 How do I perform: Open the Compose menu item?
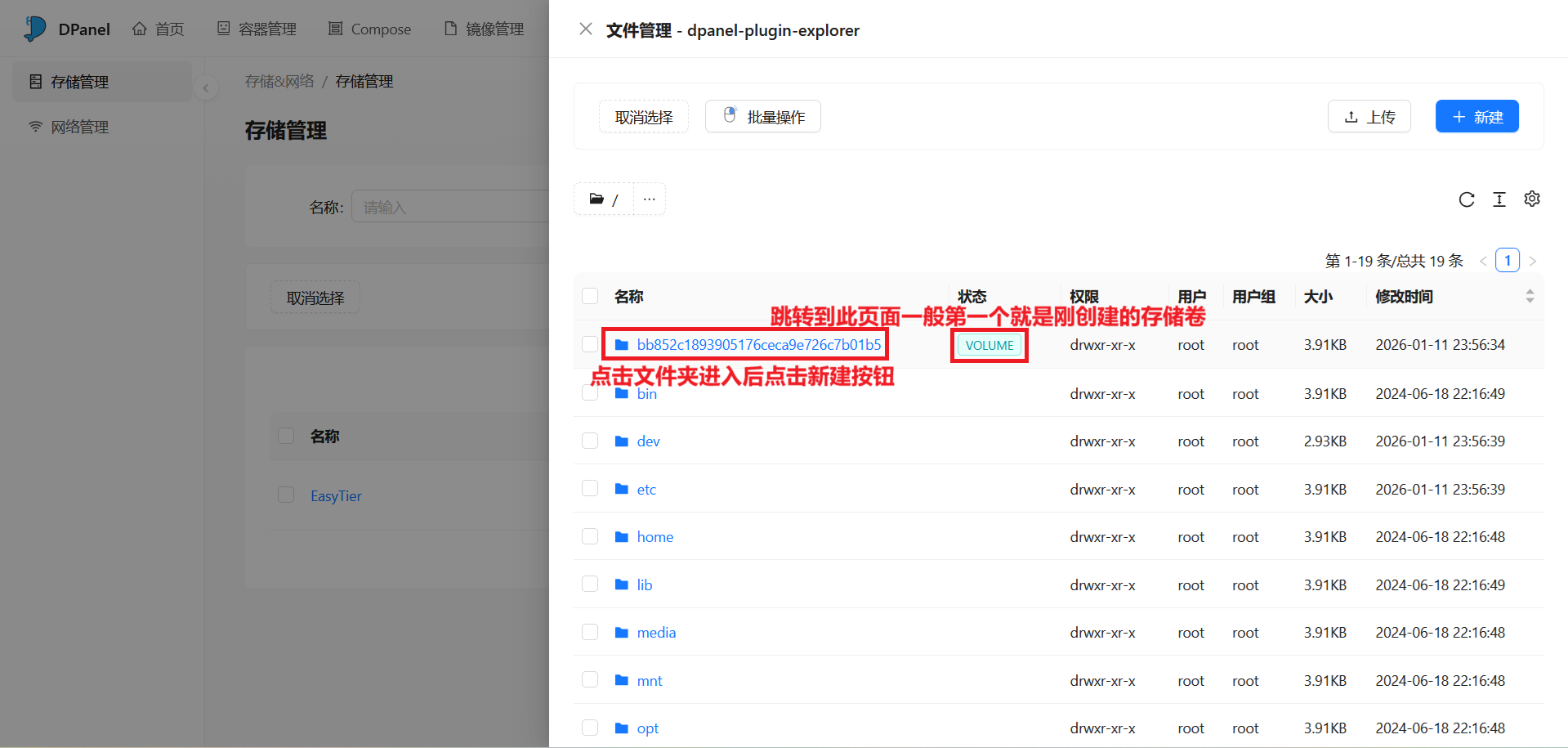(369, 29)
